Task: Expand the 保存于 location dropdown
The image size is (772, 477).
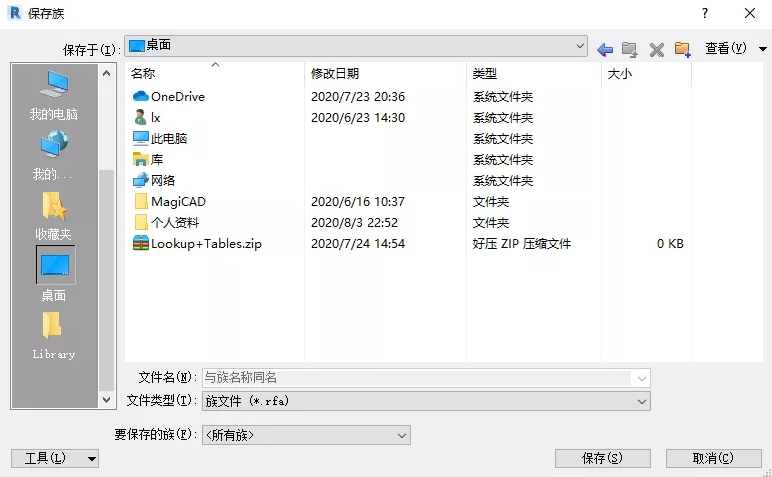Action: point(580,46)
